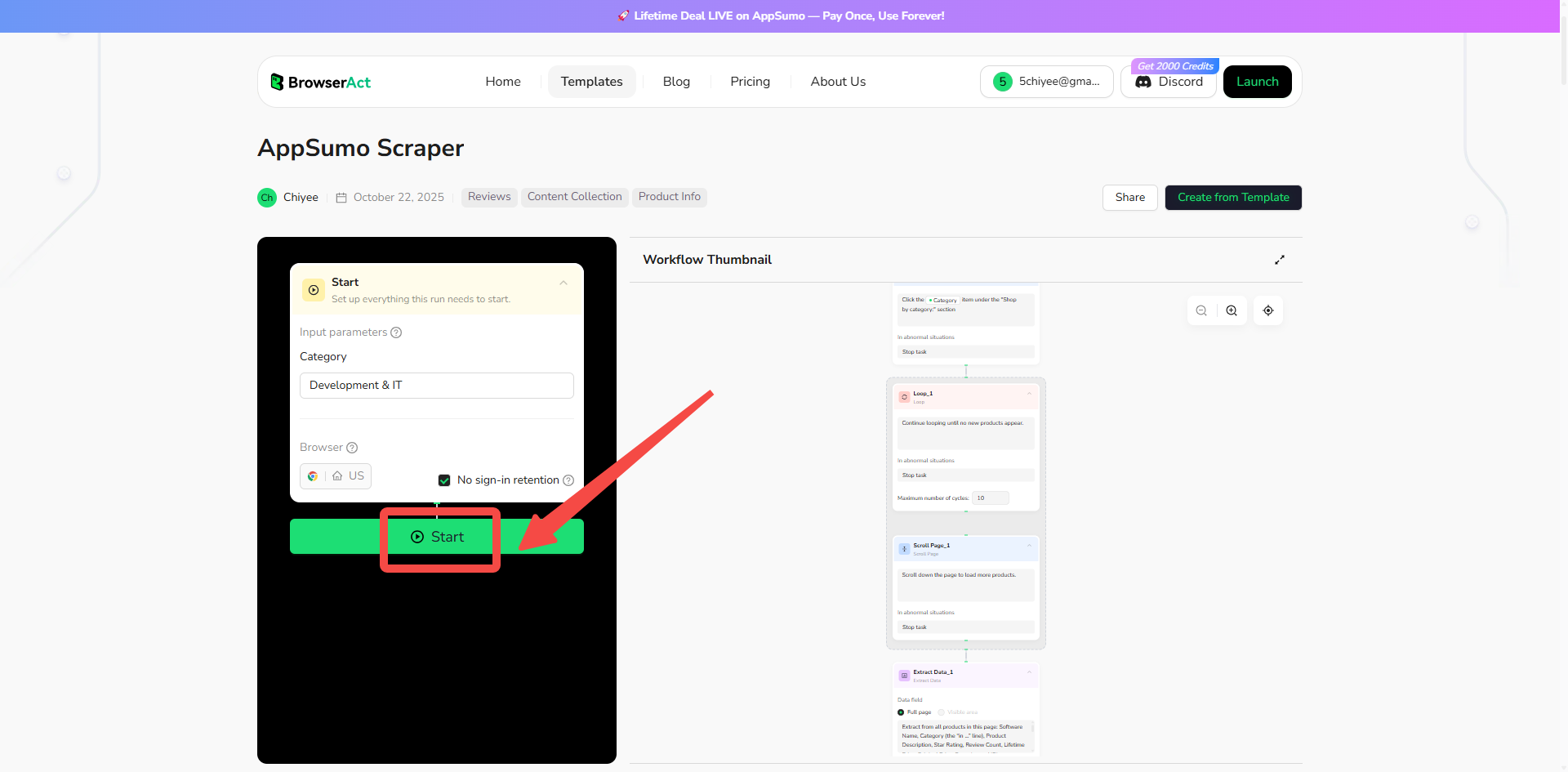This screenshot has height=772, width=1568.
Task: Edit the Category input field
Action: pos(436,385)
